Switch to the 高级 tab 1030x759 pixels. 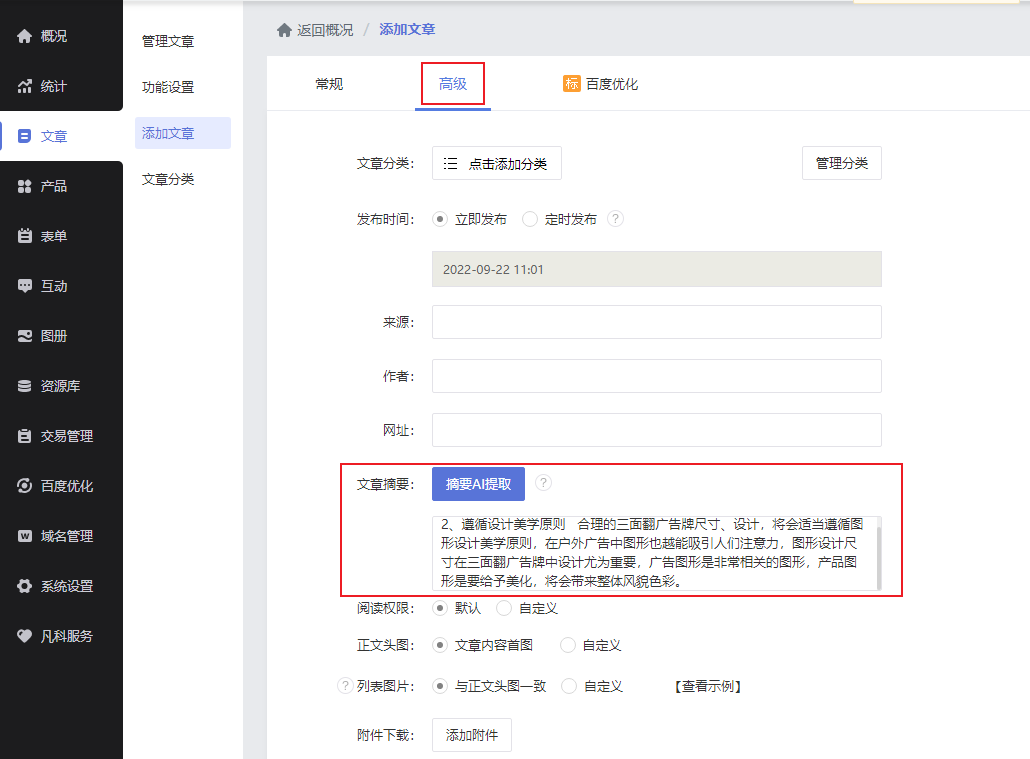tap(453, 84)
